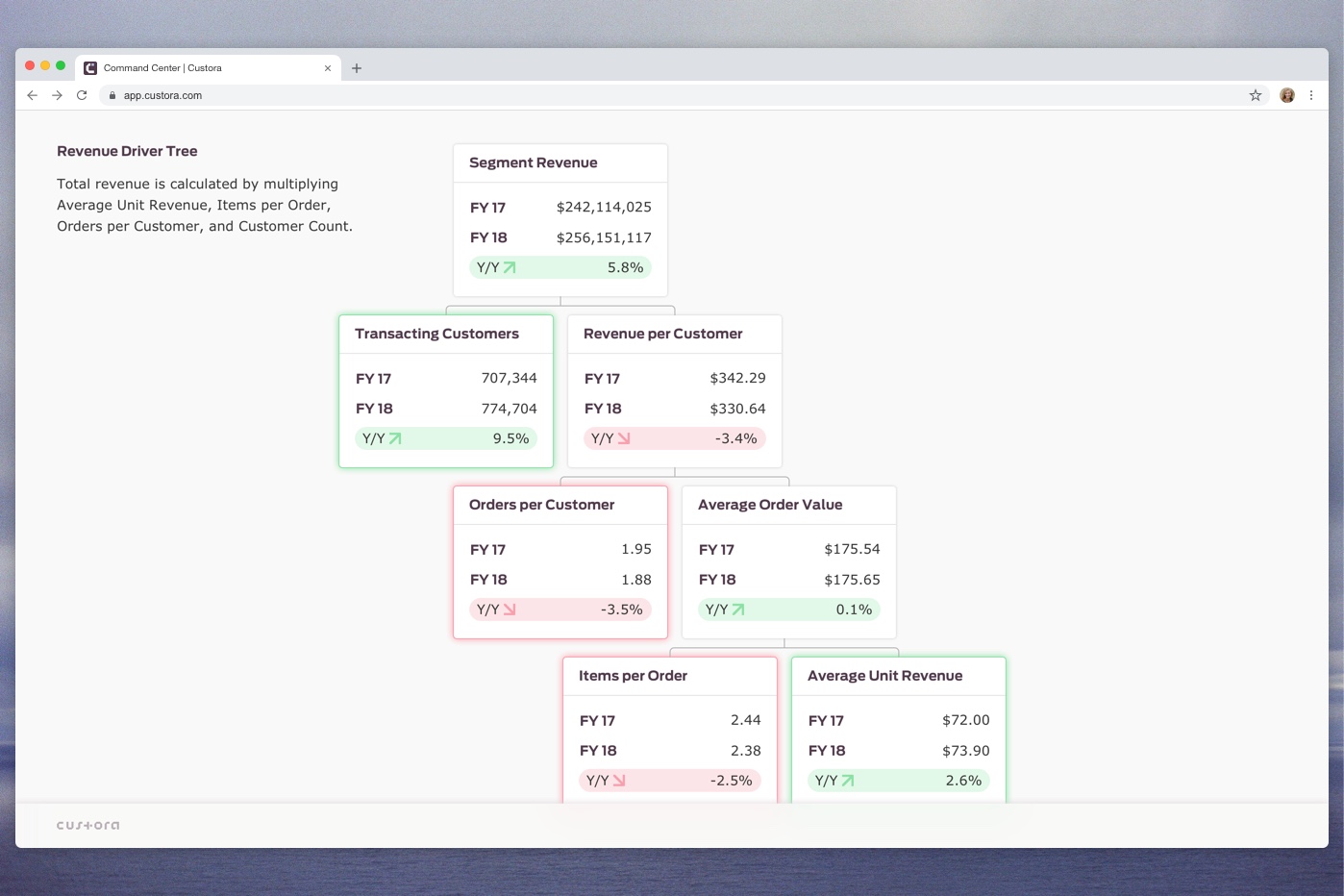
Task: Click the $72.00 Average Unit Revenue value
Action: coord(966,720)
